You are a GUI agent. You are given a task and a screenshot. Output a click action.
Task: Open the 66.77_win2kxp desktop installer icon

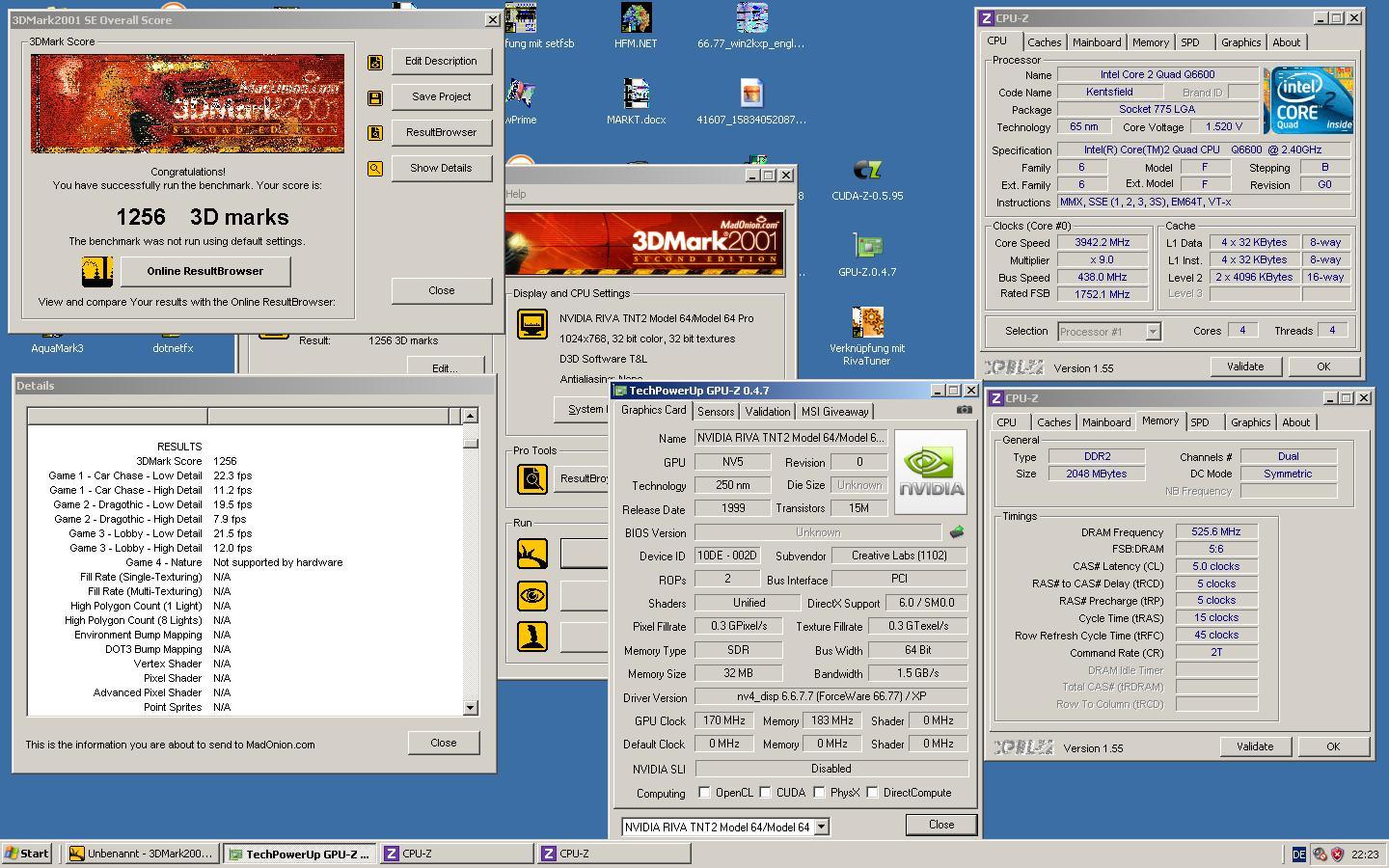pyautogui.click(x=750, y=27)
